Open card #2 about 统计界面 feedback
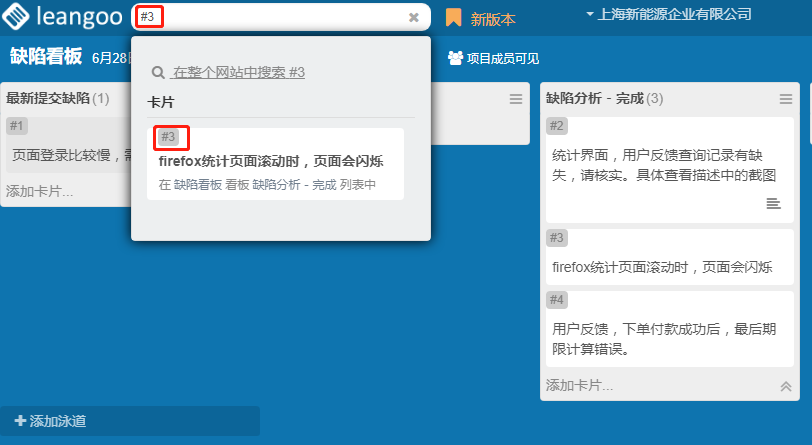812x445 pixels. (x=664, y=165)
